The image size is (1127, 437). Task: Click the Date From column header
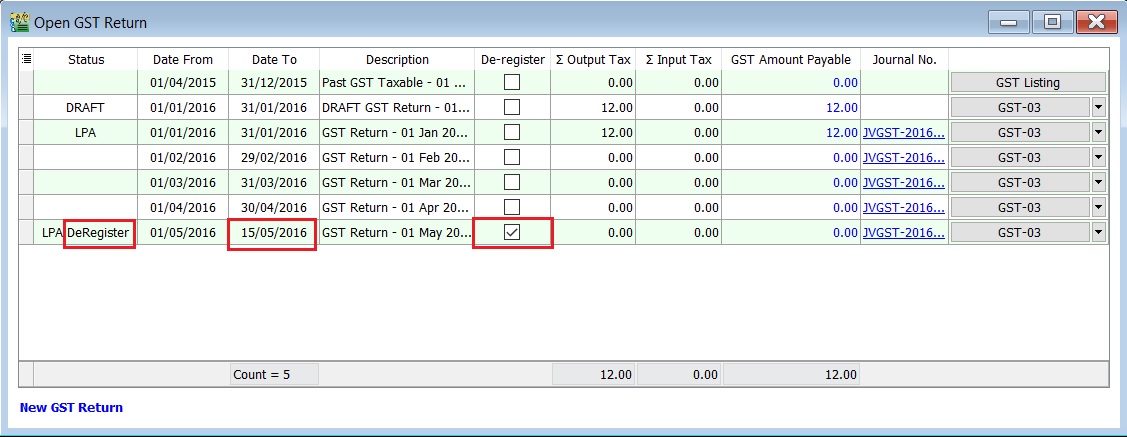pyautogui.click(x=183, y=60)
